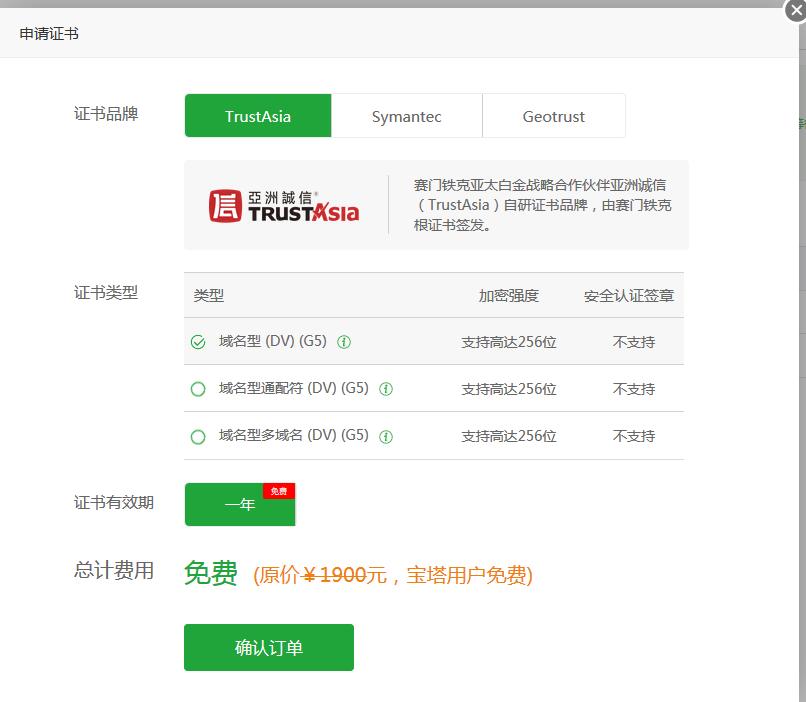This screenshot has height=702, width=806.
Task: Open info icon beside 域名型 (DV) (G5)
Action: (x=344, y=342)
